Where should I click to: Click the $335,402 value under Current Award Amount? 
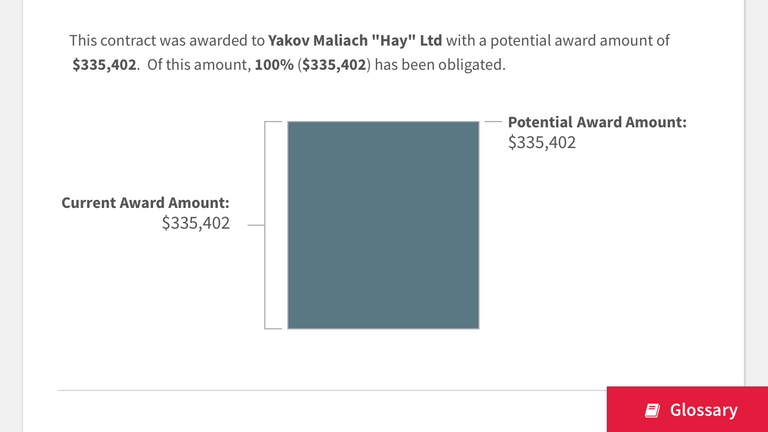(196, 224)
